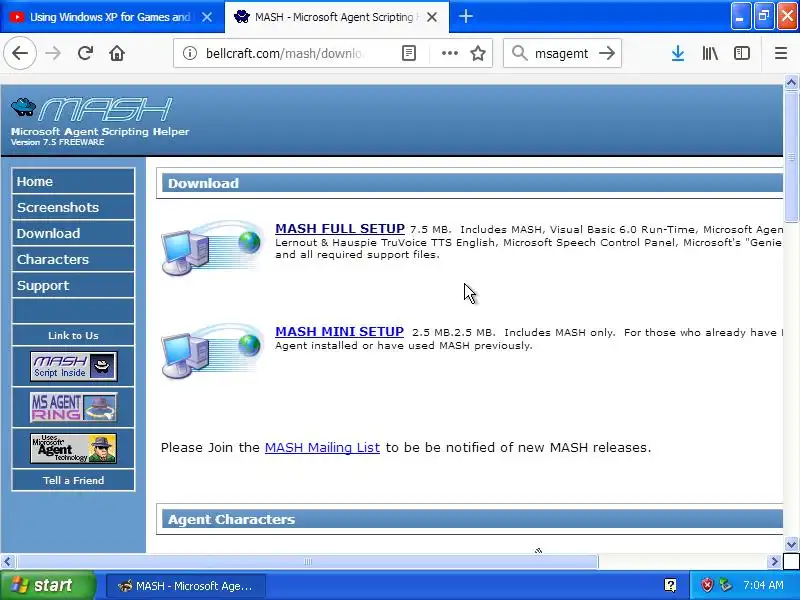Click the address bar URL field
This screenshot has height=600, width=800.
[284, 53]
